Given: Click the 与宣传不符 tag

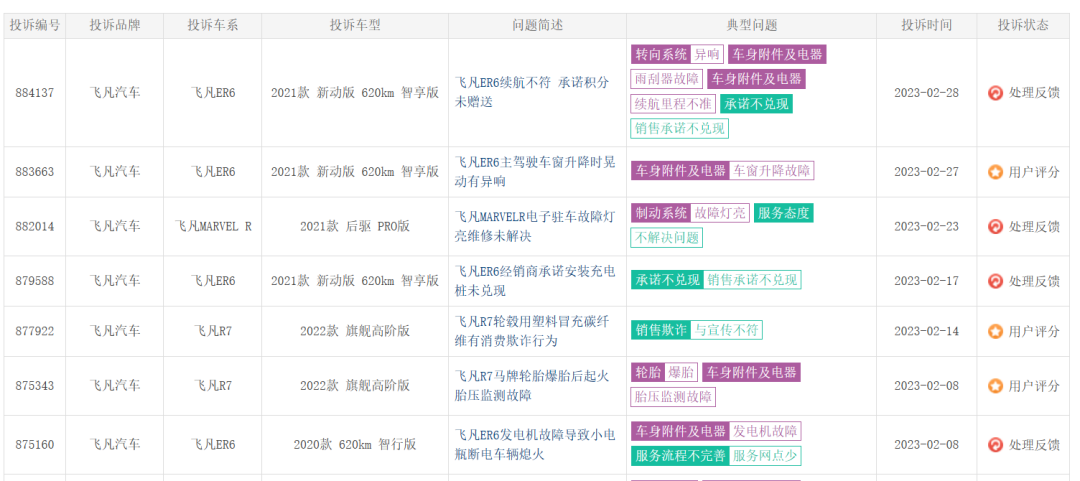Looking at the screenshot, I should [726, 330].
